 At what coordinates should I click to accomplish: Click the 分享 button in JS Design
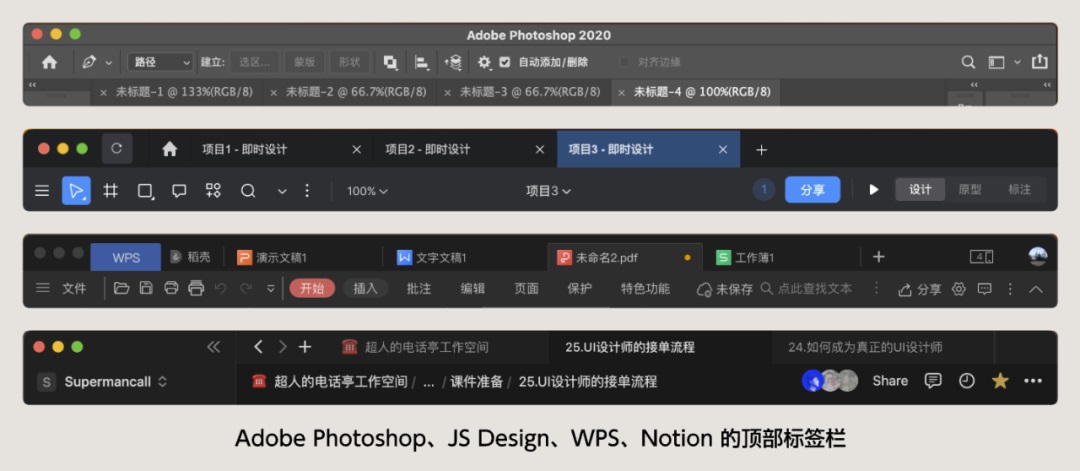[813, 190]
